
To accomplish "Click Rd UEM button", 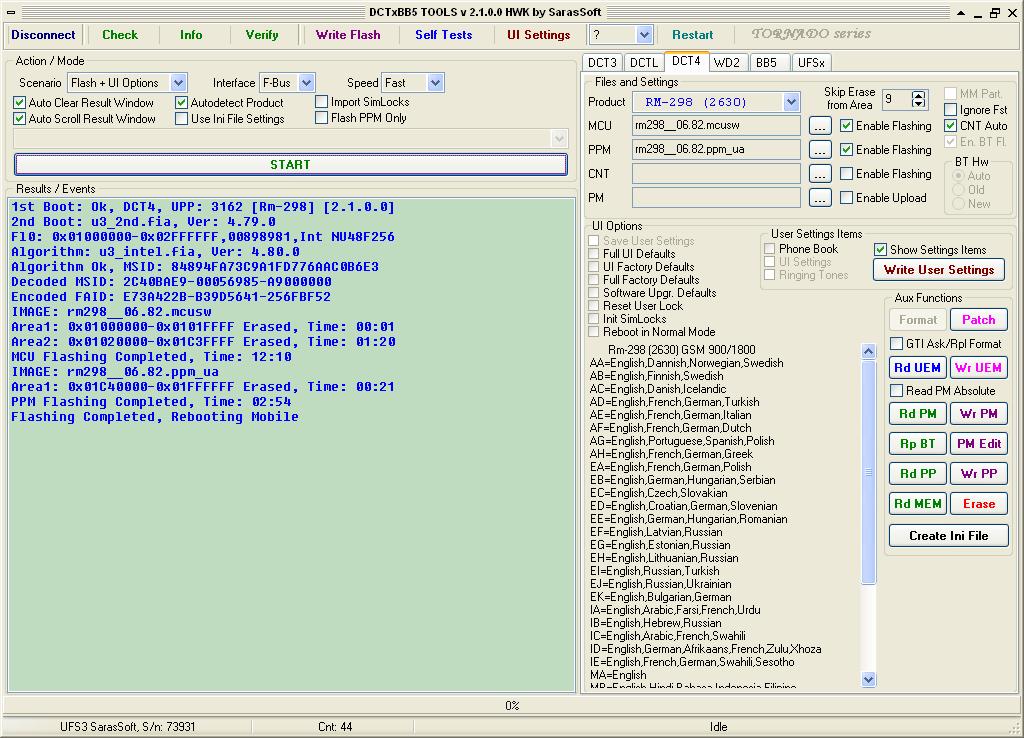I will 917,368.
